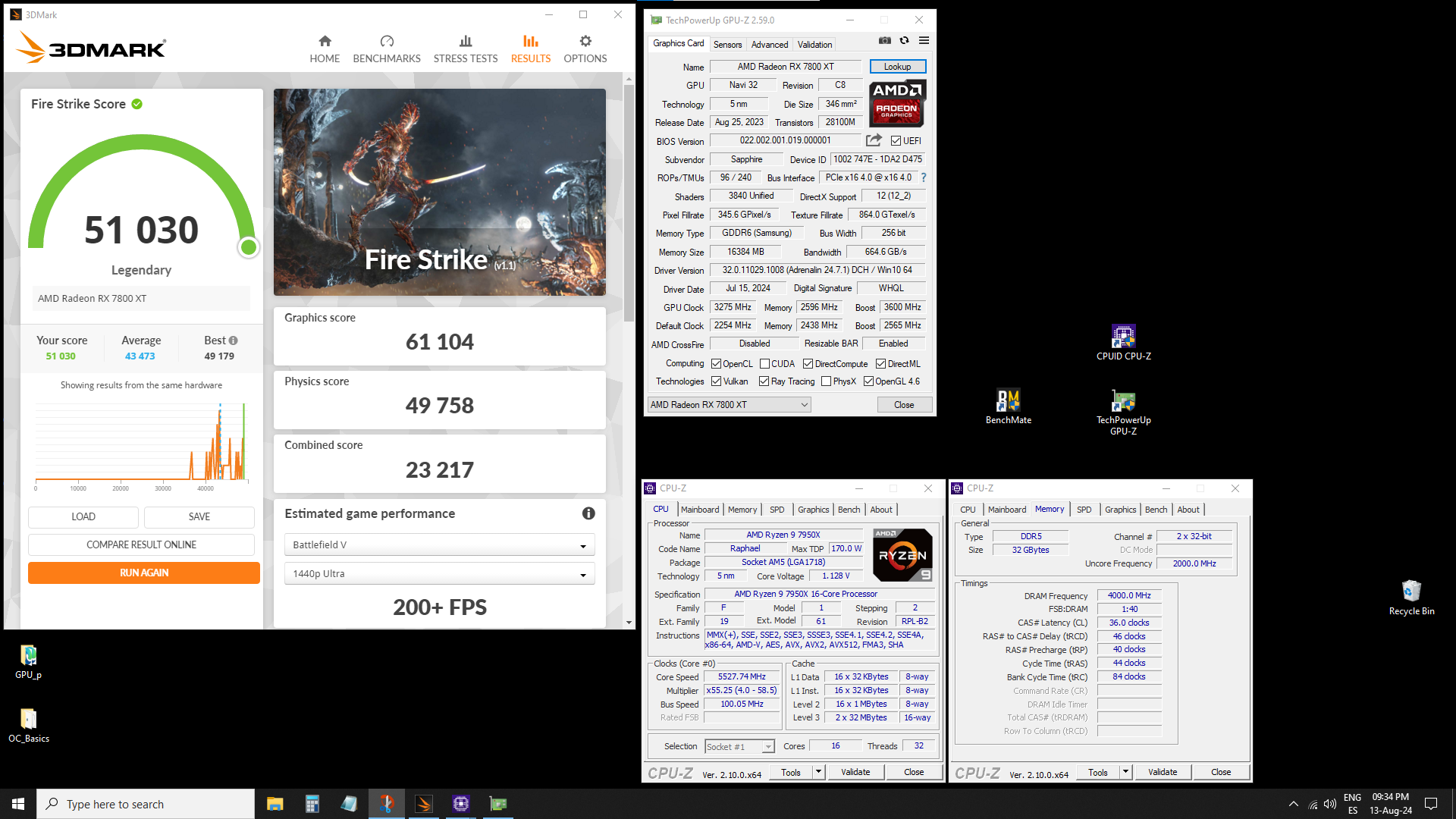This screenshot has width=1456, height=819.
Task: Toggle OpenCL checkbox
Action: click(716, 364)
